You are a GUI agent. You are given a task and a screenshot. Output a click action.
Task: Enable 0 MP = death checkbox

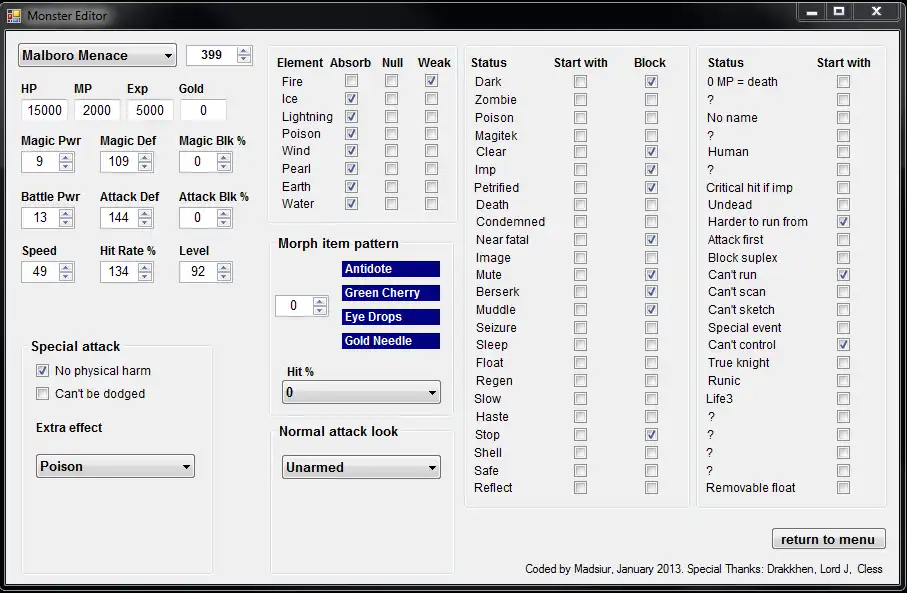tap(843, 82)
